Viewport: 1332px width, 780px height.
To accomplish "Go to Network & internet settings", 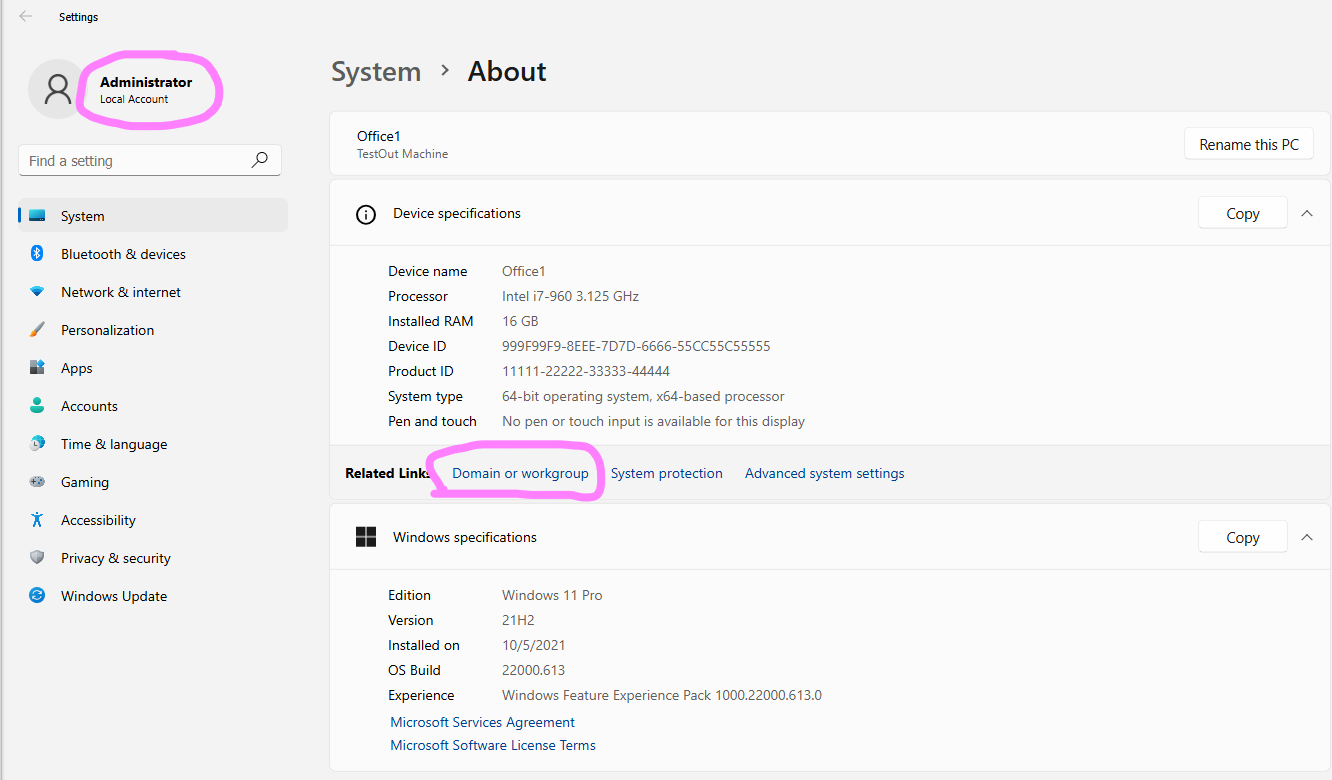I will (153, 292).
